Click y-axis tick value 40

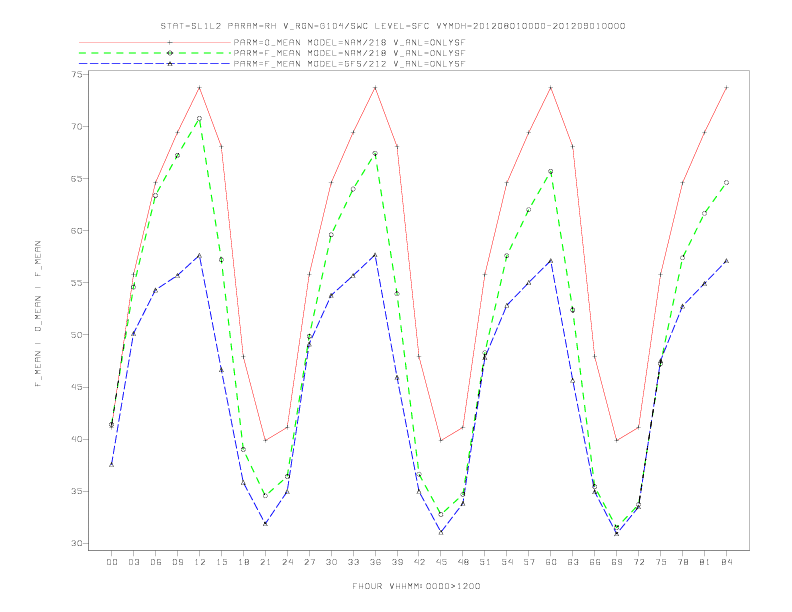click(x=76, y=439)
